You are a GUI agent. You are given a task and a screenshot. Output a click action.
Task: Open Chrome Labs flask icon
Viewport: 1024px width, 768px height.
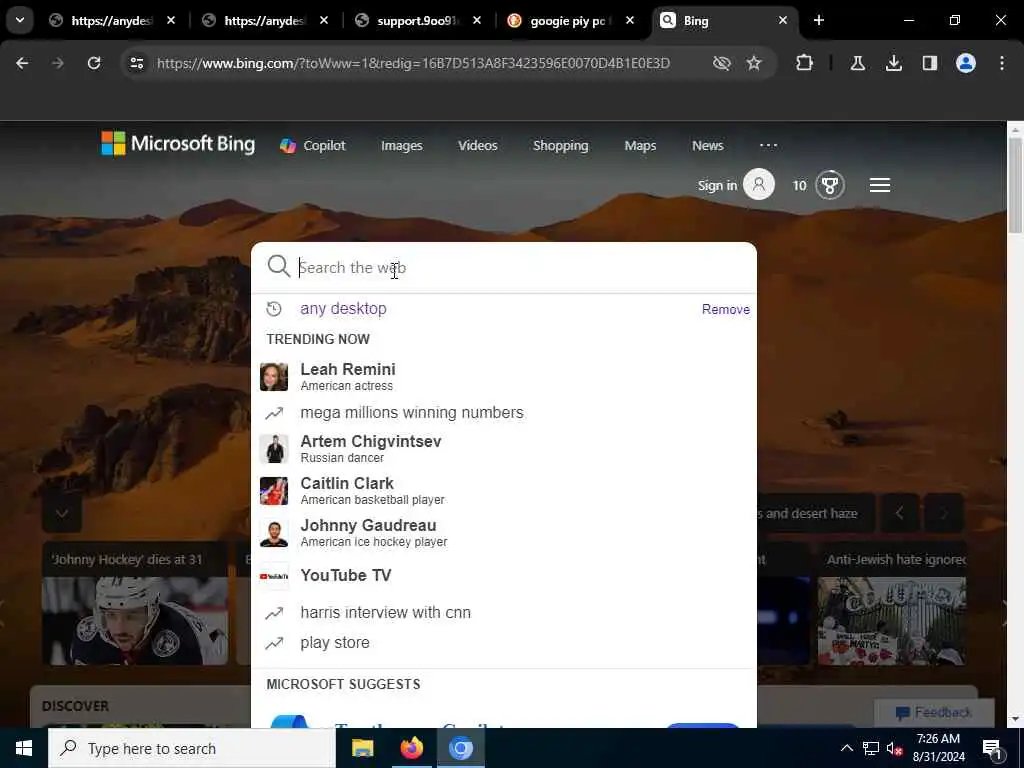pos(857,63)
